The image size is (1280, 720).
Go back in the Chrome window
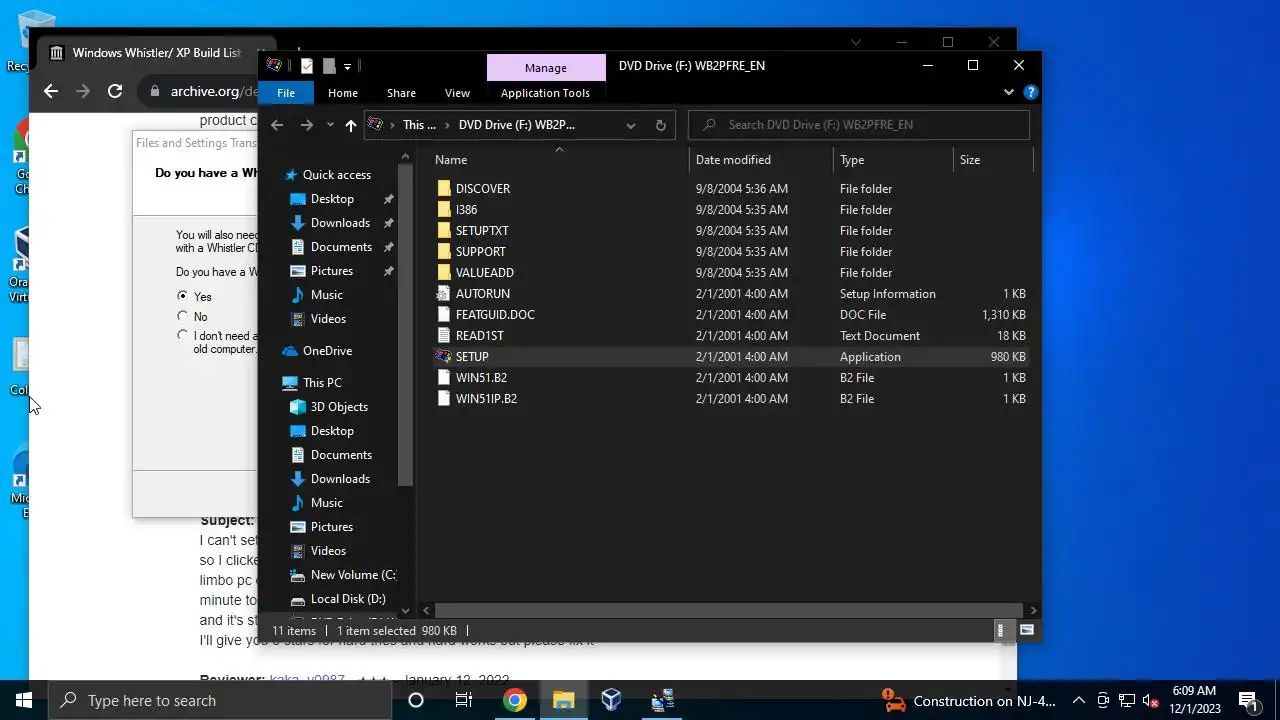[51, 91]
